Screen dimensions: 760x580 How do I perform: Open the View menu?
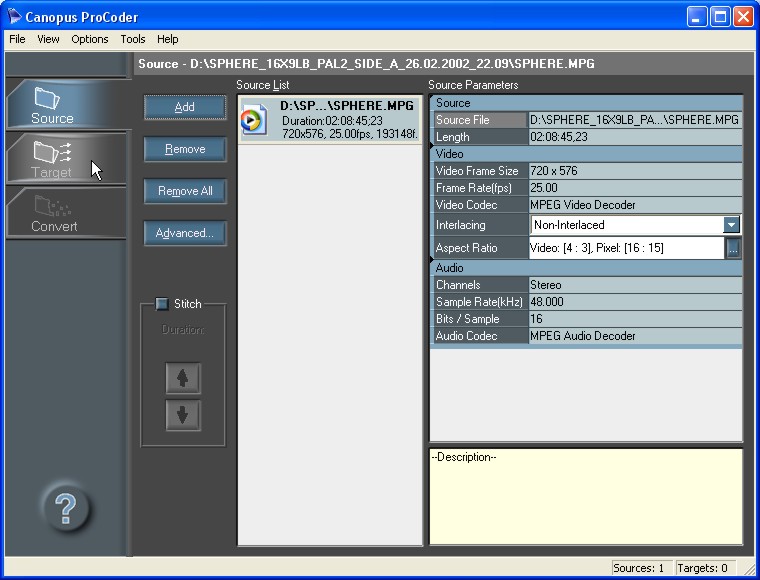(48, 39)
